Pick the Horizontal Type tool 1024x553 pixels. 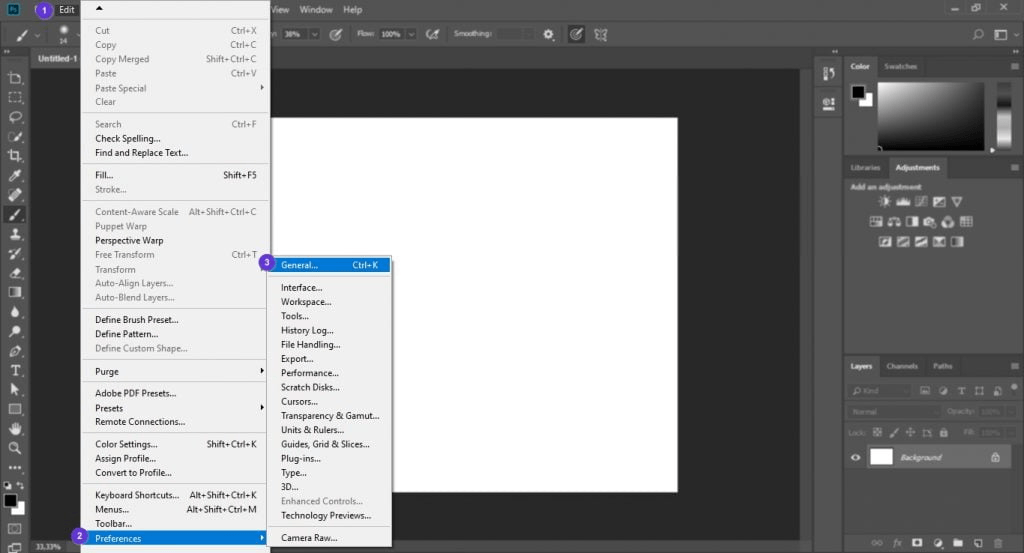pyautogui.click(x=15, y=370)
